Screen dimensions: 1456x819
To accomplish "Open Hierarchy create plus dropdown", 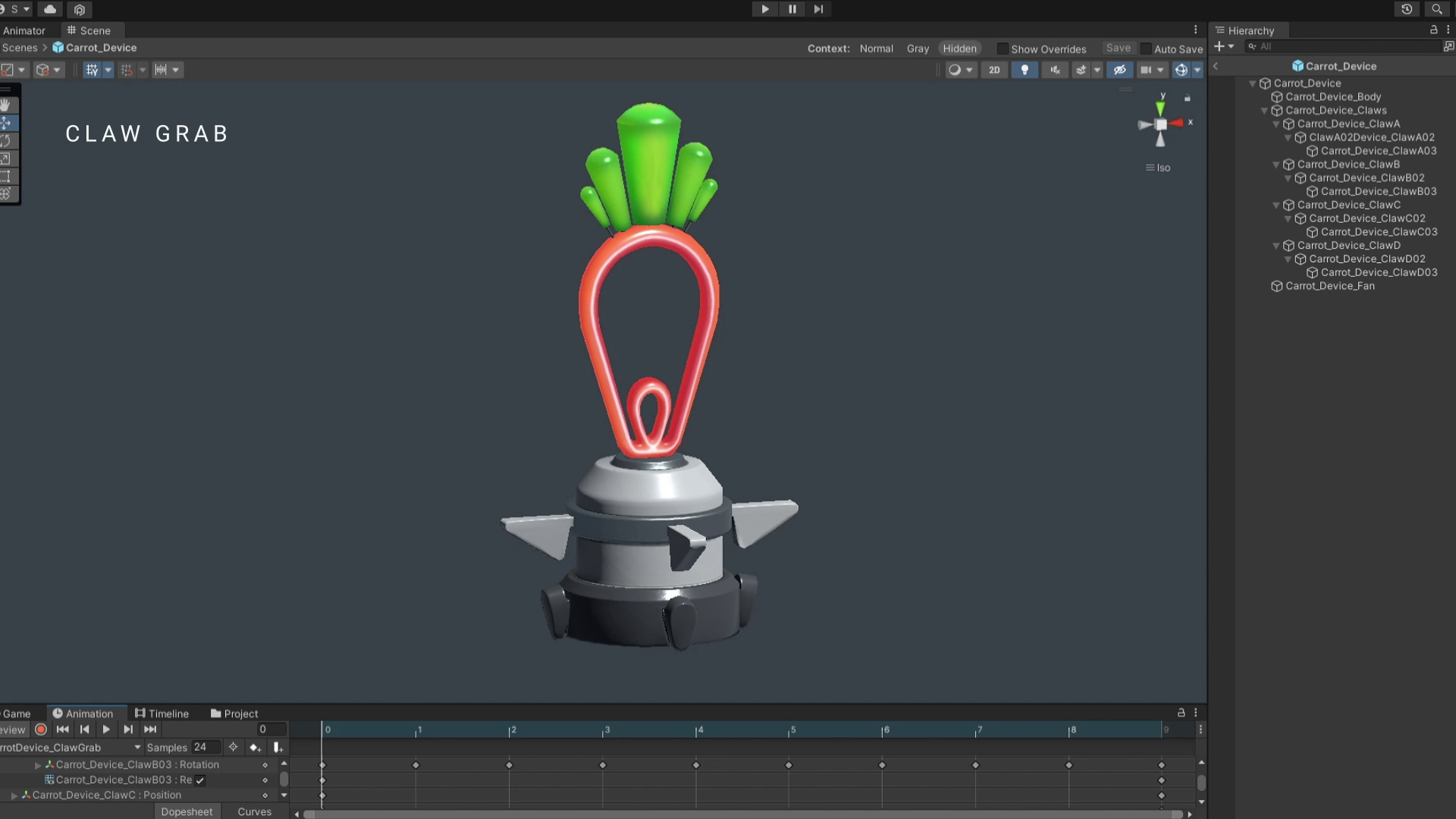I will tap(1224, 46).
